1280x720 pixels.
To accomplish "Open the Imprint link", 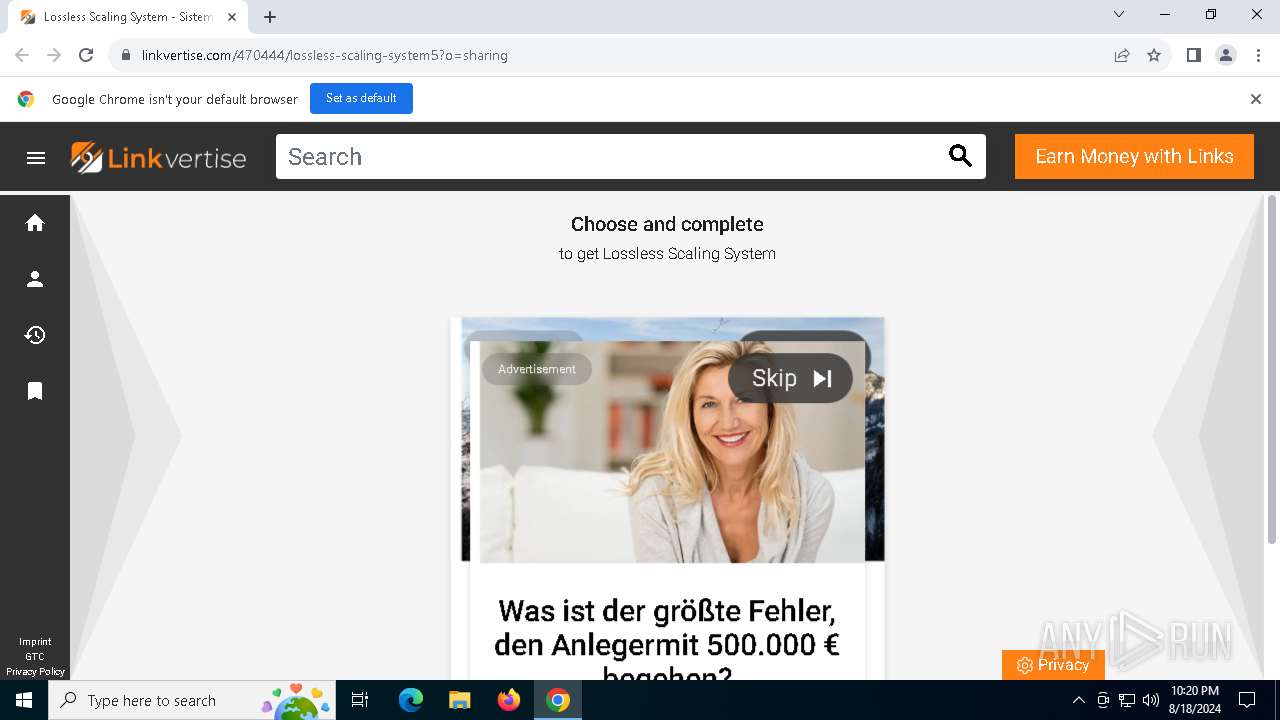I will point(35,642).
